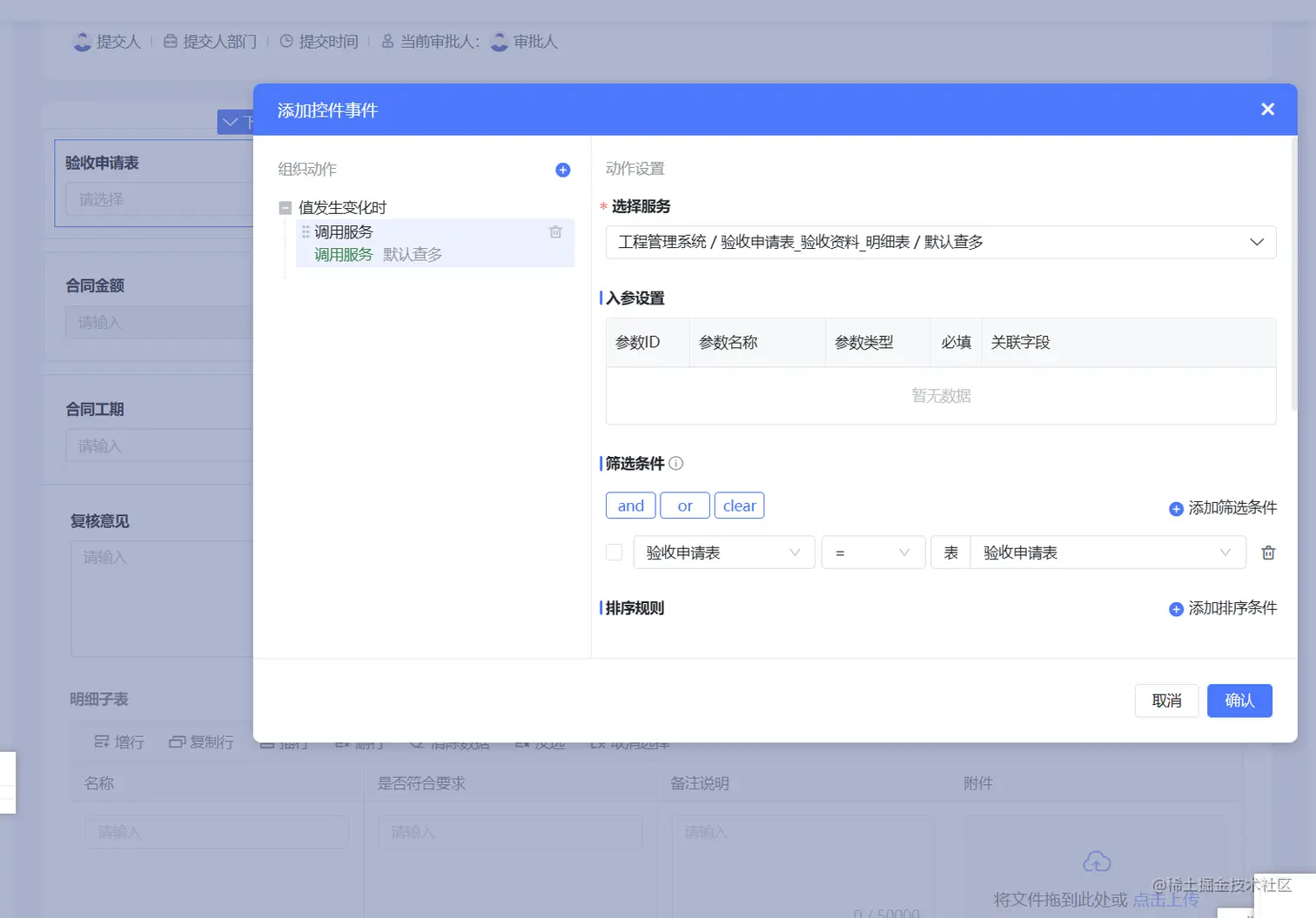Screen dimensions: 1316x918
Task: Open the filter value dropdown after 表
Action: pos(1109,553)
